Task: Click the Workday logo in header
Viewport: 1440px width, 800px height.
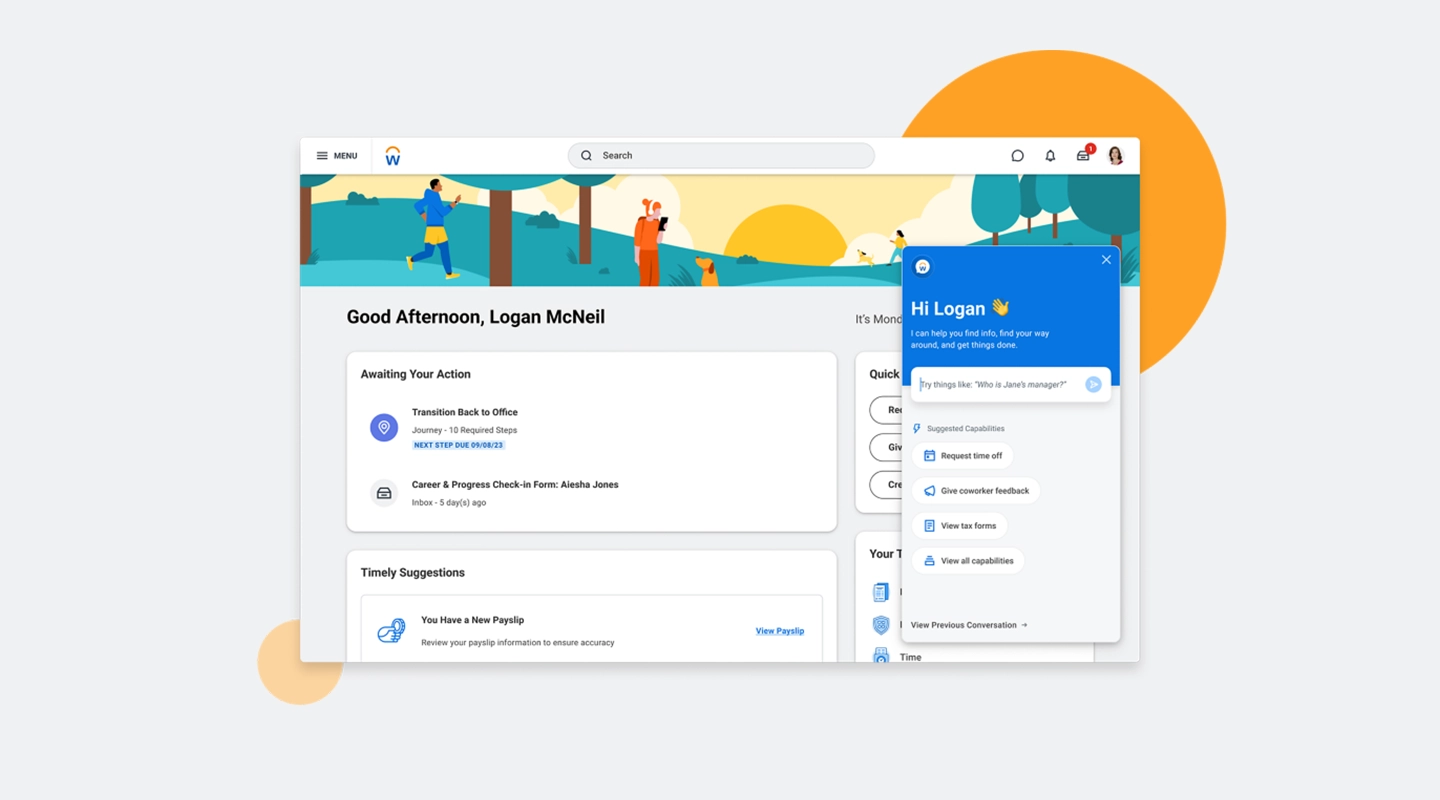Action: [x=393, y=156]
